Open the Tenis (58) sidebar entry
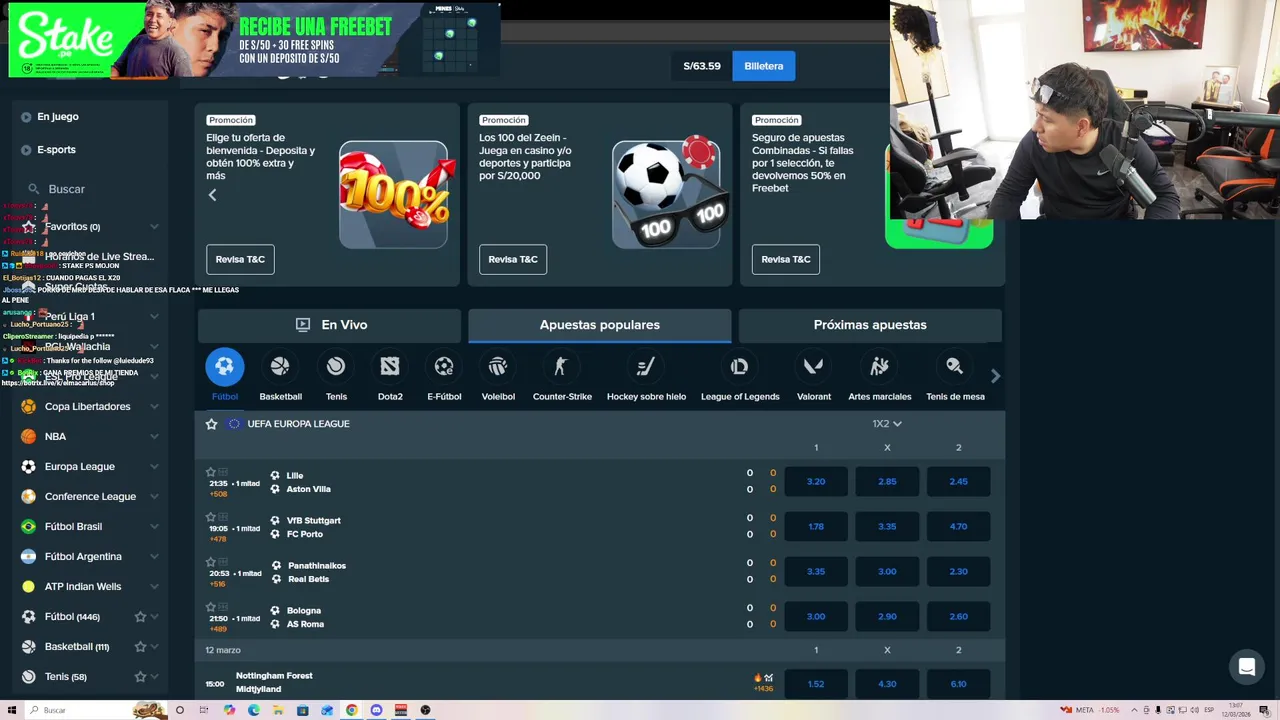 click(x=66, y=677)
